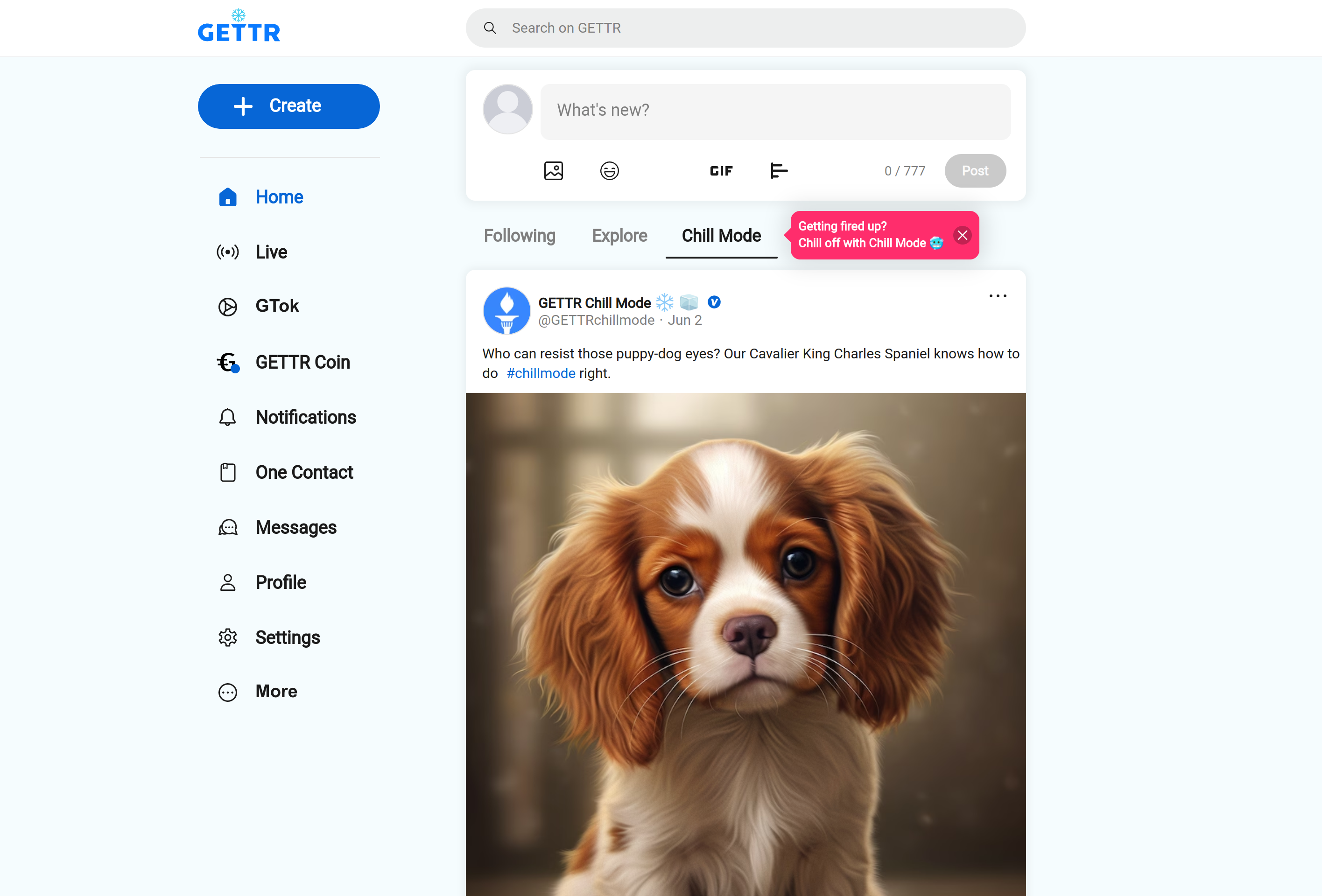
Task: Click the More ellipsis circle icon
Action: click(227, 692)
